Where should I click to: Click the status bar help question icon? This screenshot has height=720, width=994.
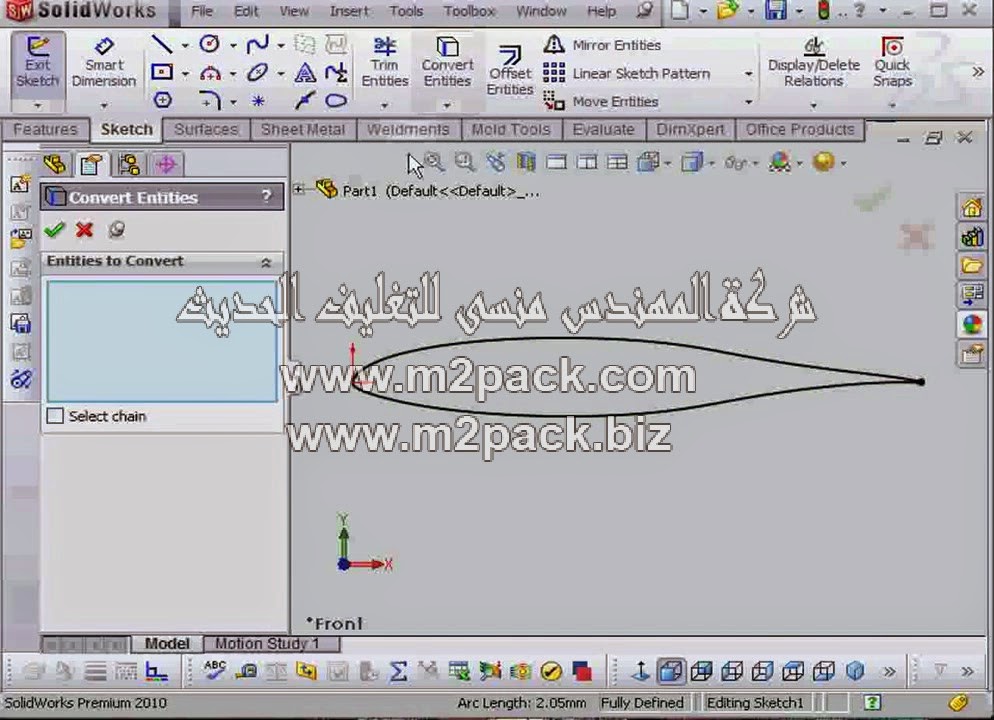pyautogui.click(x=872, y=702)
